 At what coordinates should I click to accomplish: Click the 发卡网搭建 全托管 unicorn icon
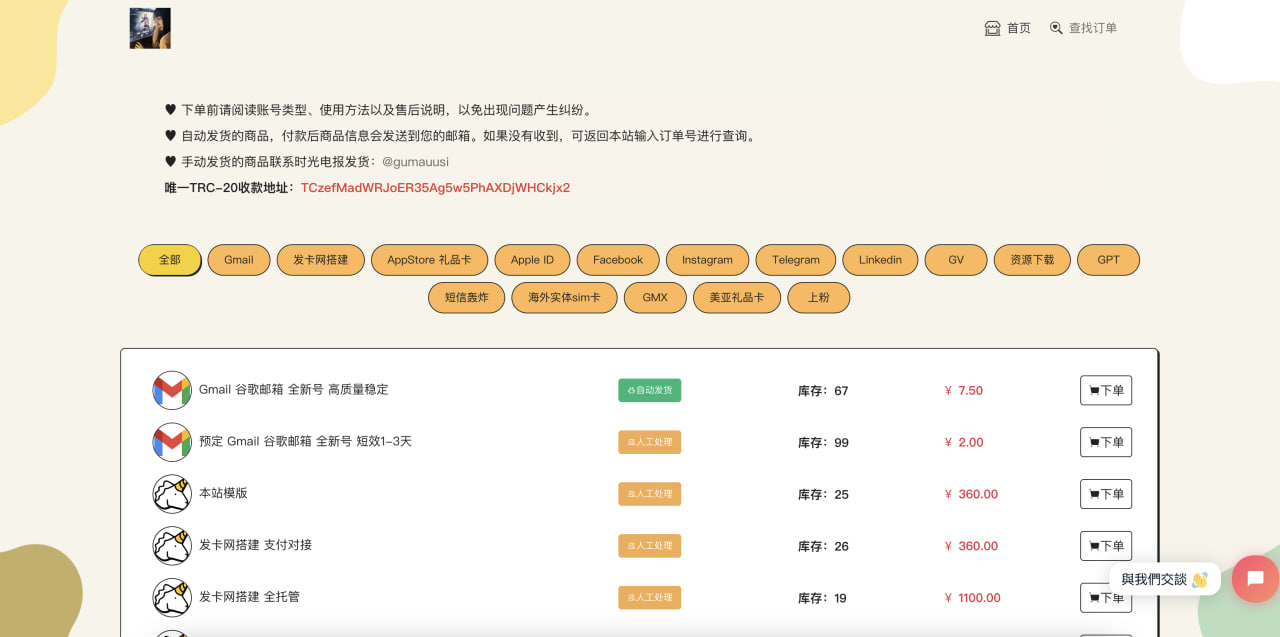pos(172,598)
